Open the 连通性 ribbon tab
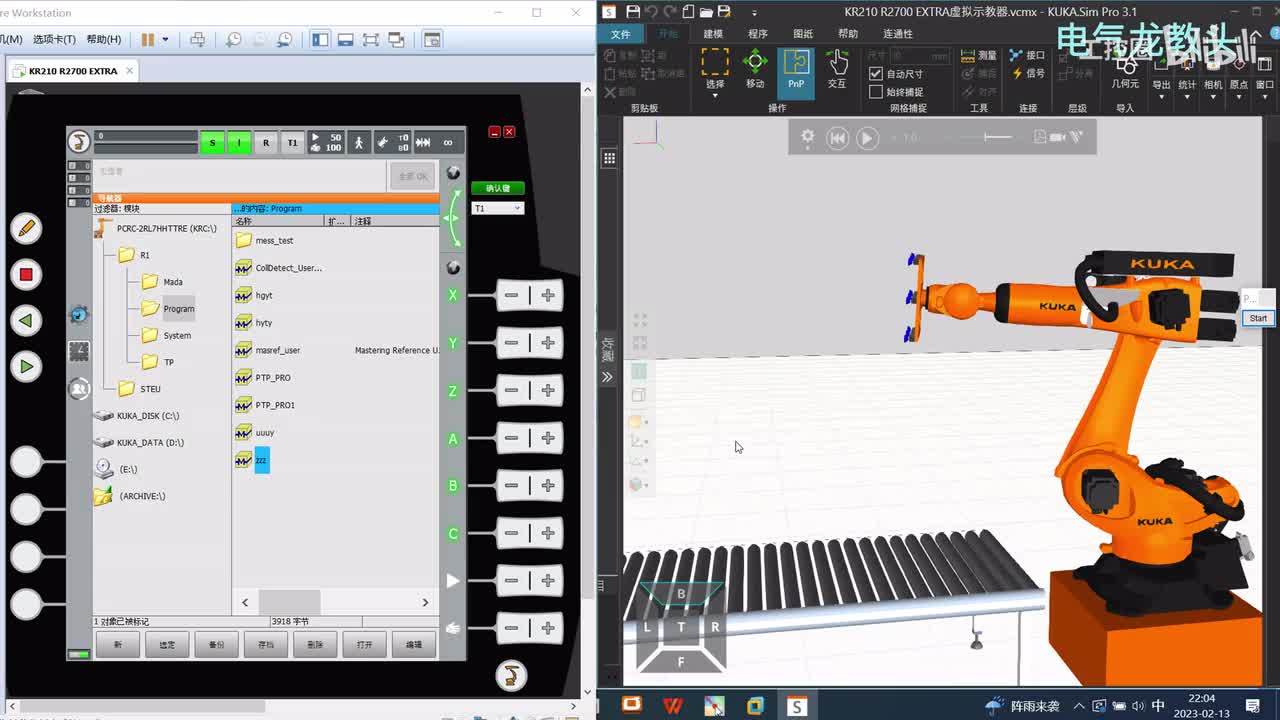The image size is (1280, 720). (x=897, y=34)
